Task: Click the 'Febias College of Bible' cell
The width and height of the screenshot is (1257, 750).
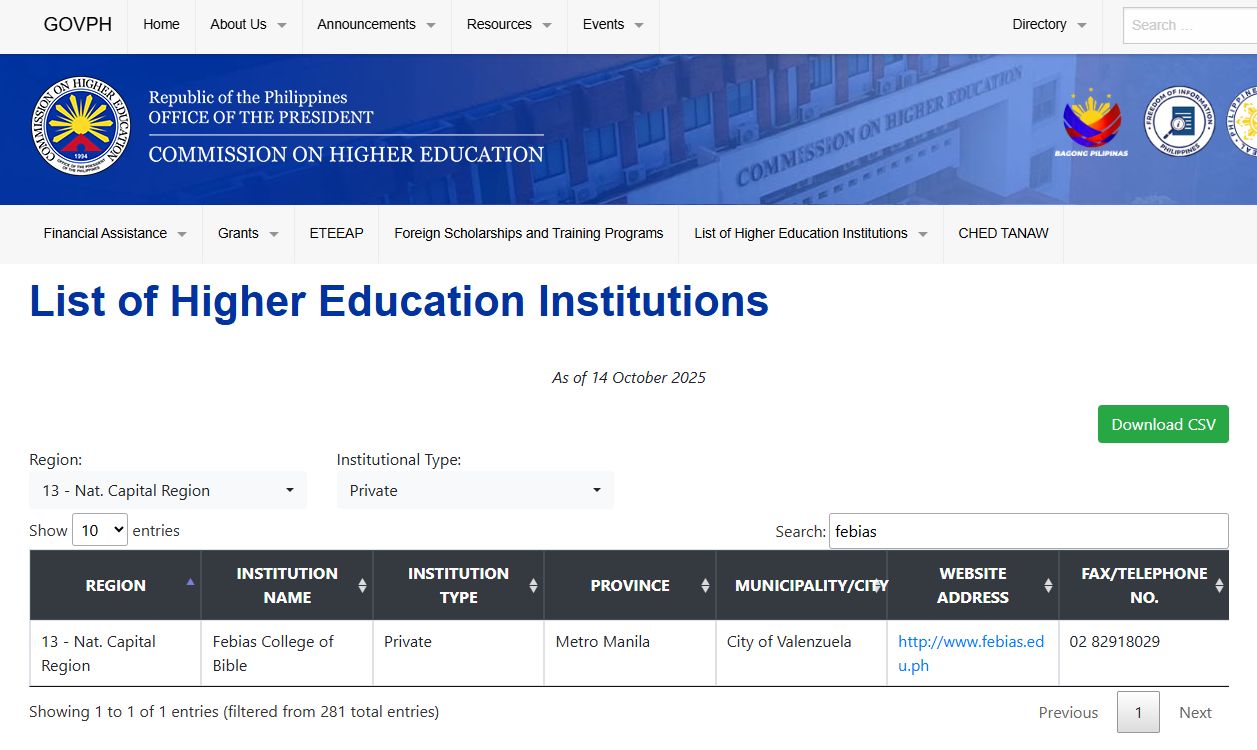Action: (287, 653)
